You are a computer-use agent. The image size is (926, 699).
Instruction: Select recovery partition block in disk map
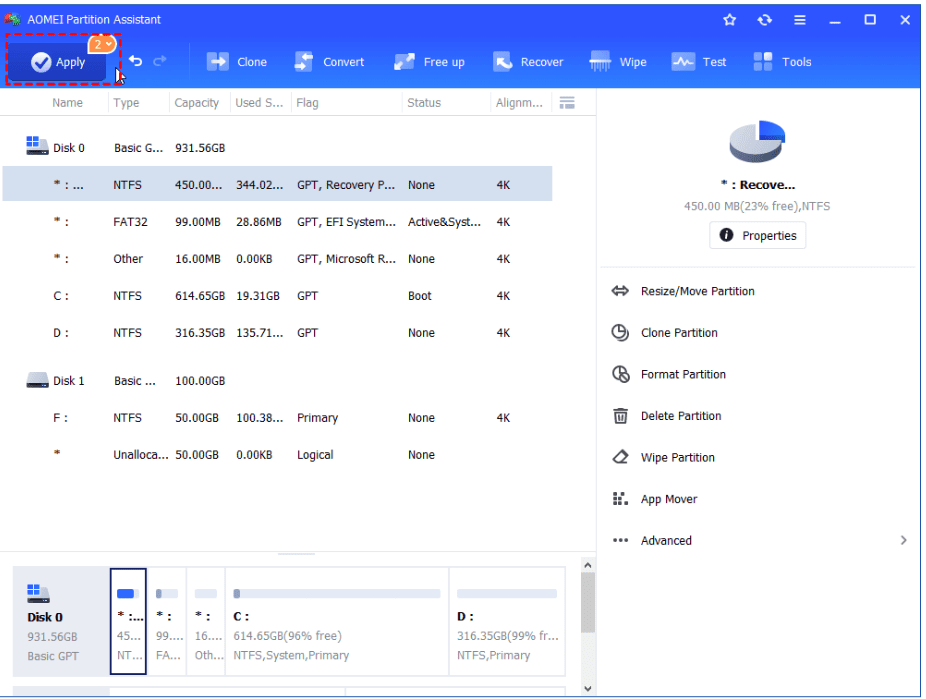[x=128, y=622]
